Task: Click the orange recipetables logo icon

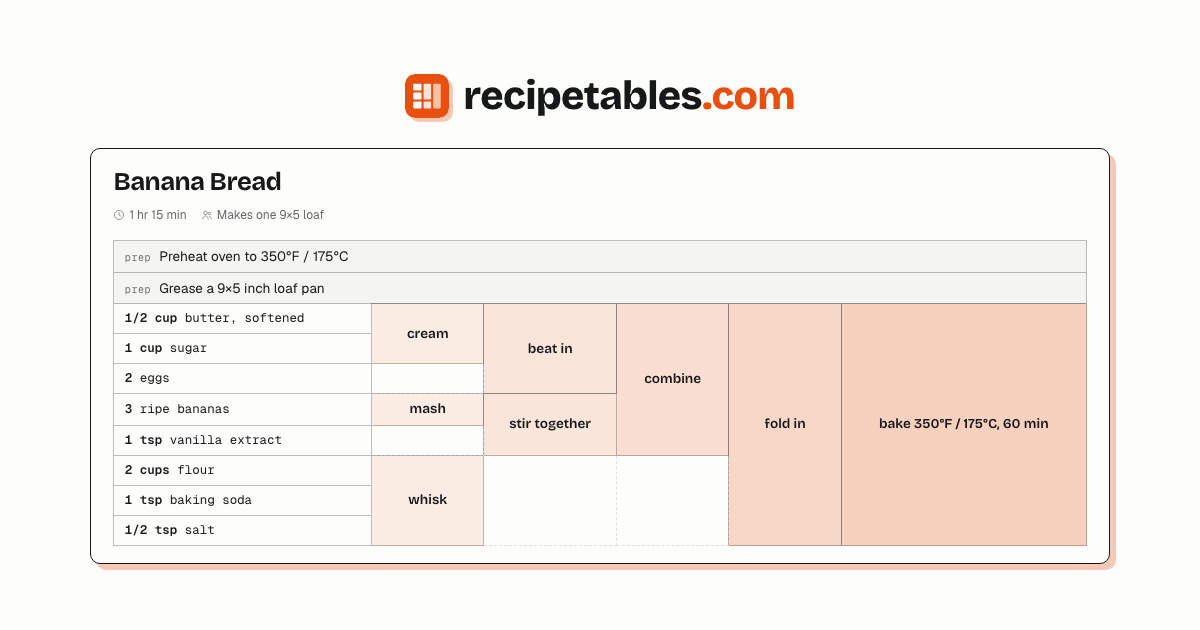Action: point(427,96)
